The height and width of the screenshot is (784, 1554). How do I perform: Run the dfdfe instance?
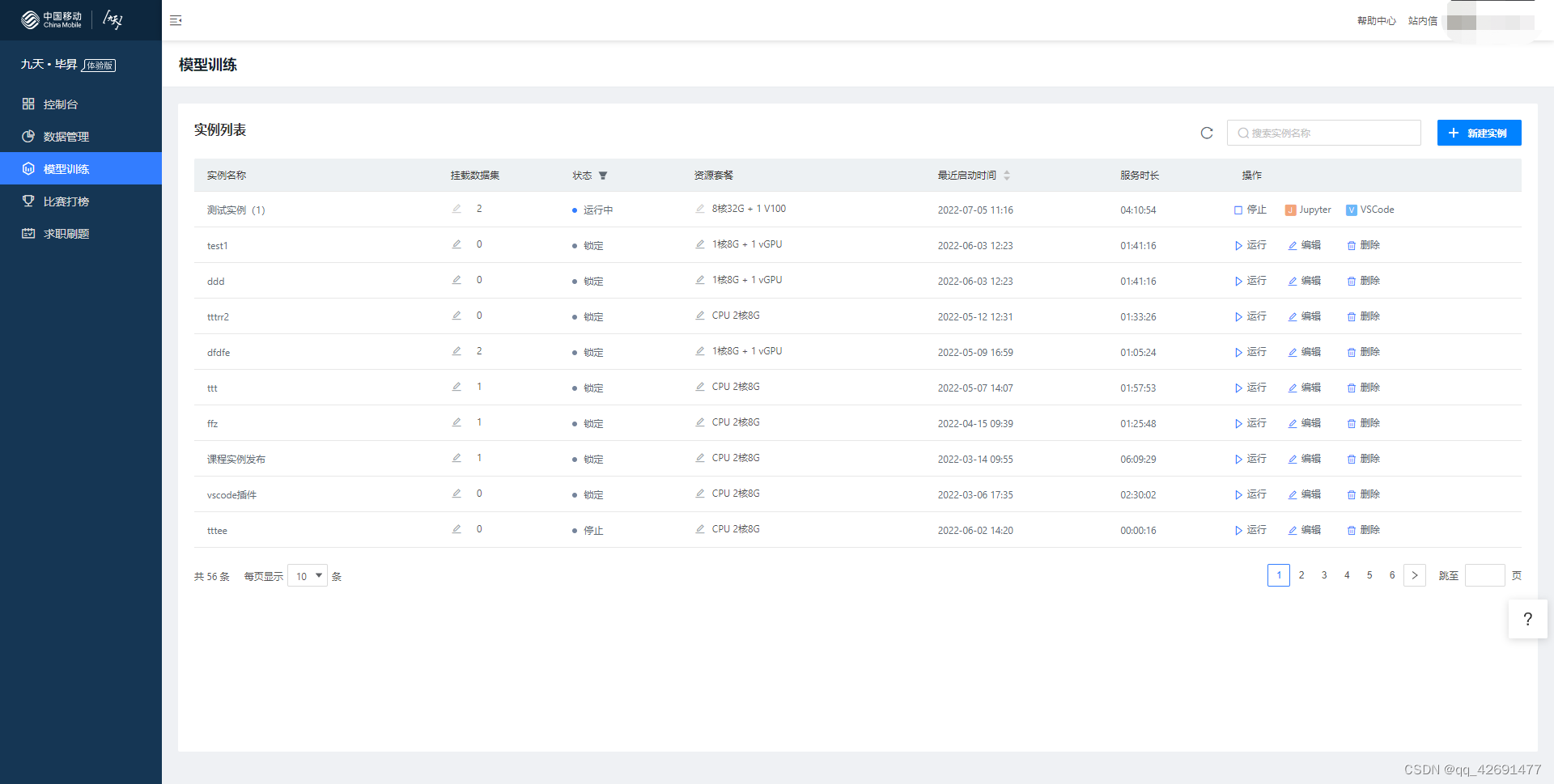(1250, 352)
